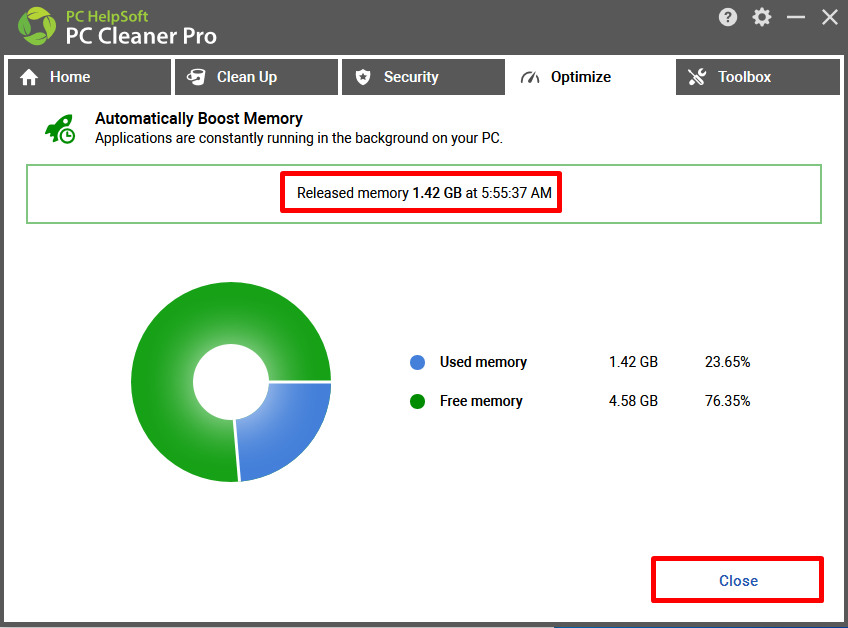Click the shield icon on Security tab
The image size is (848, 628).
[363, 77]
